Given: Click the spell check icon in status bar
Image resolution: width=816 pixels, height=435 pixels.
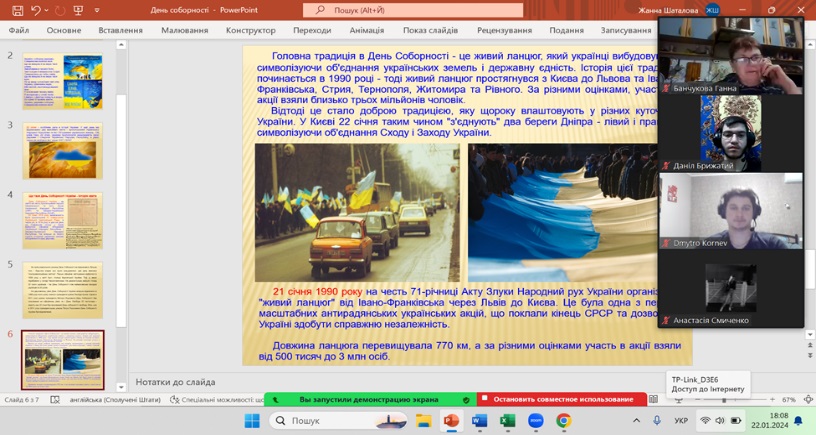Looking at the screenshot, I should 55,400.
